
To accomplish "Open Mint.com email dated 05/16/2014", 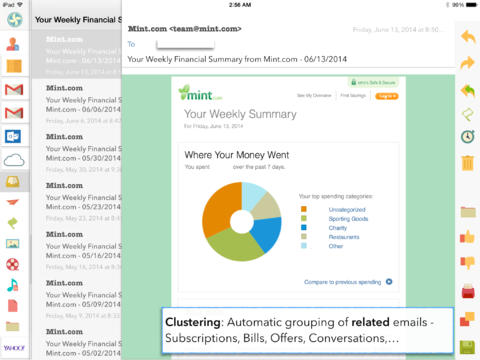I will point(77,249).
